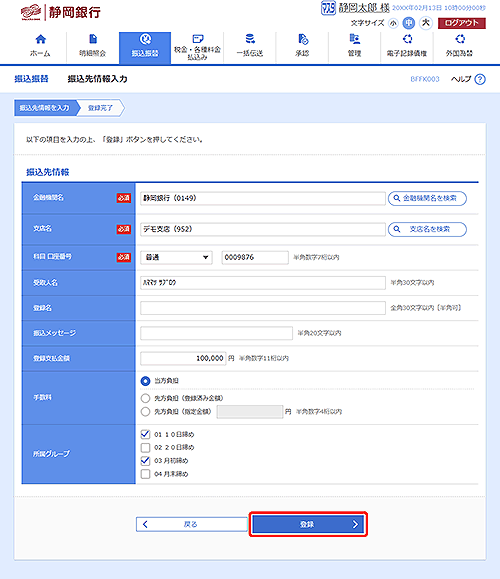The image size is (500, 579).
Task: Expand the 普通 account type dropdown
Action: 176,257
